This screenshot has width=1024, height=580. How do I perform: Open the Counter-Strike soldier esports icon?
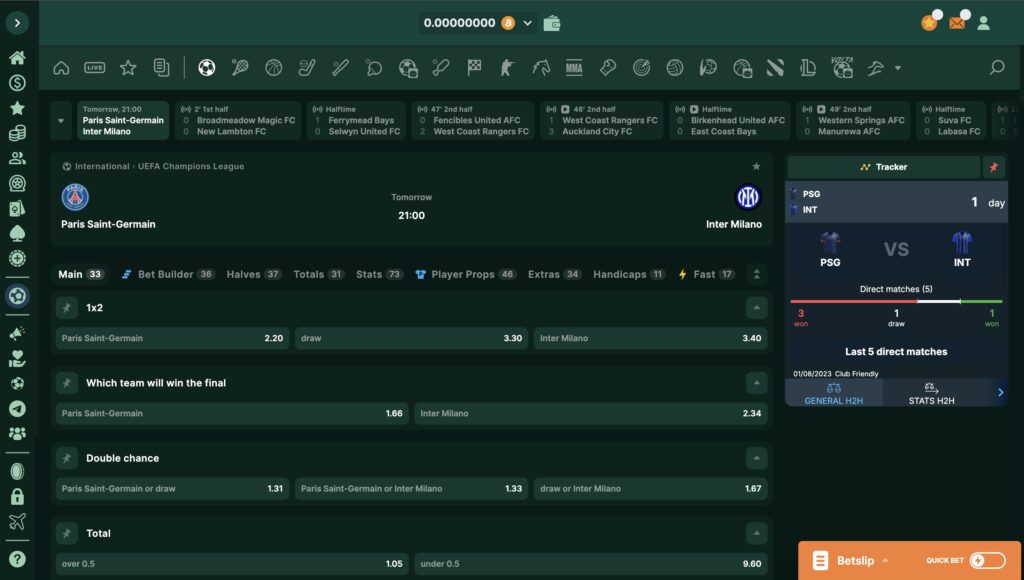(507, 67)
